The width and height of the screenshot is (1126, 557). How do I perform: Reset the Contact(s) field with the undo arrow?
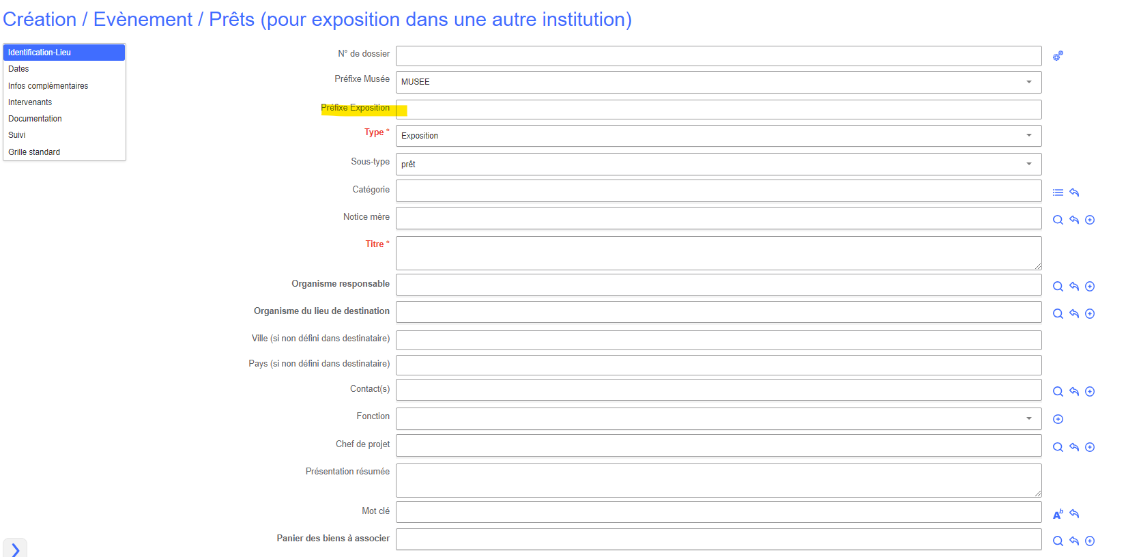click(x=1074, y=392)
